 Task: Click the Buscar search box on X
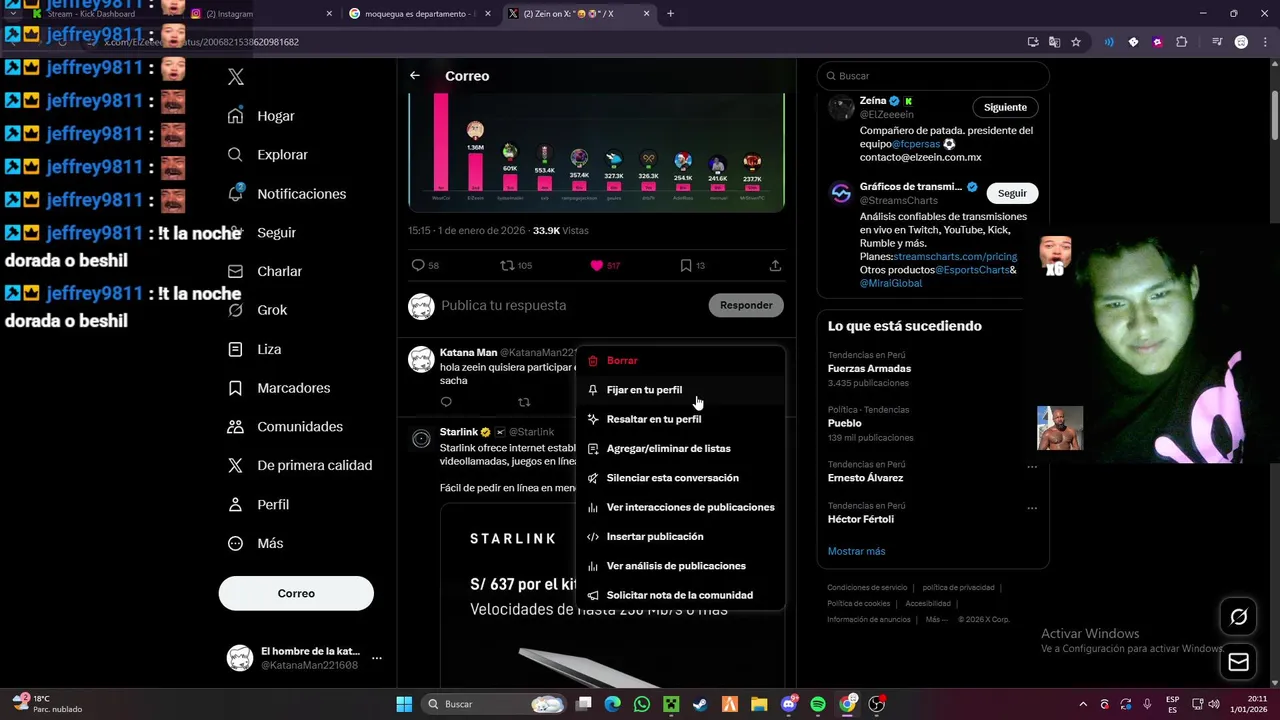point(933,76)
